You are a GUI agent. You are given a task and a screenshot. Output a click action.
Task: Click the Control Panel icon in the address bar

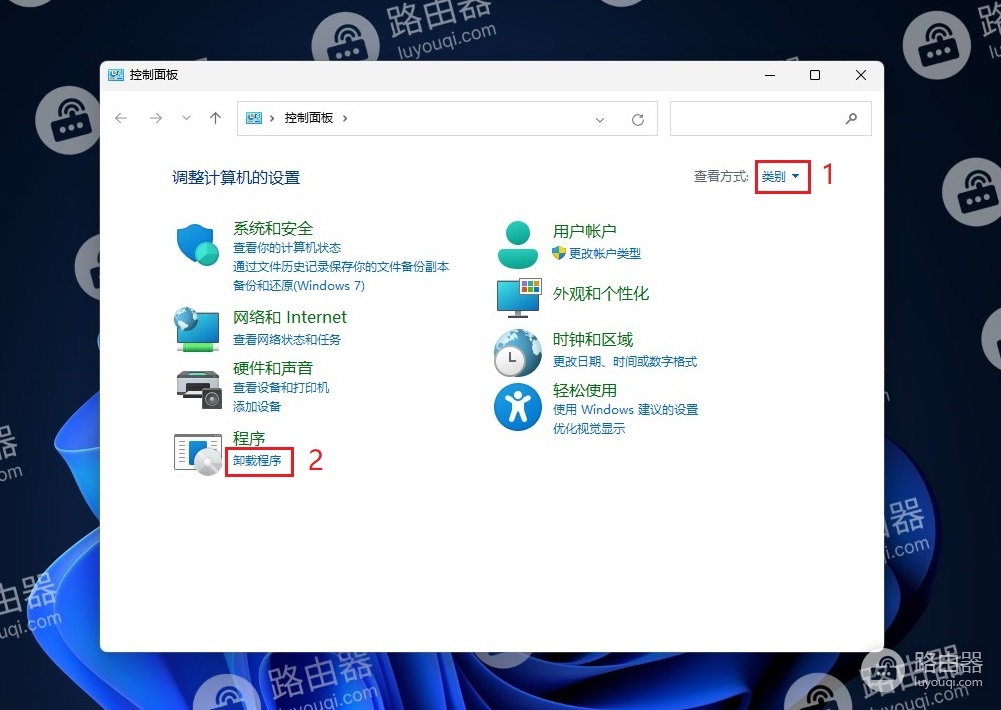click(x=254, y=118)
